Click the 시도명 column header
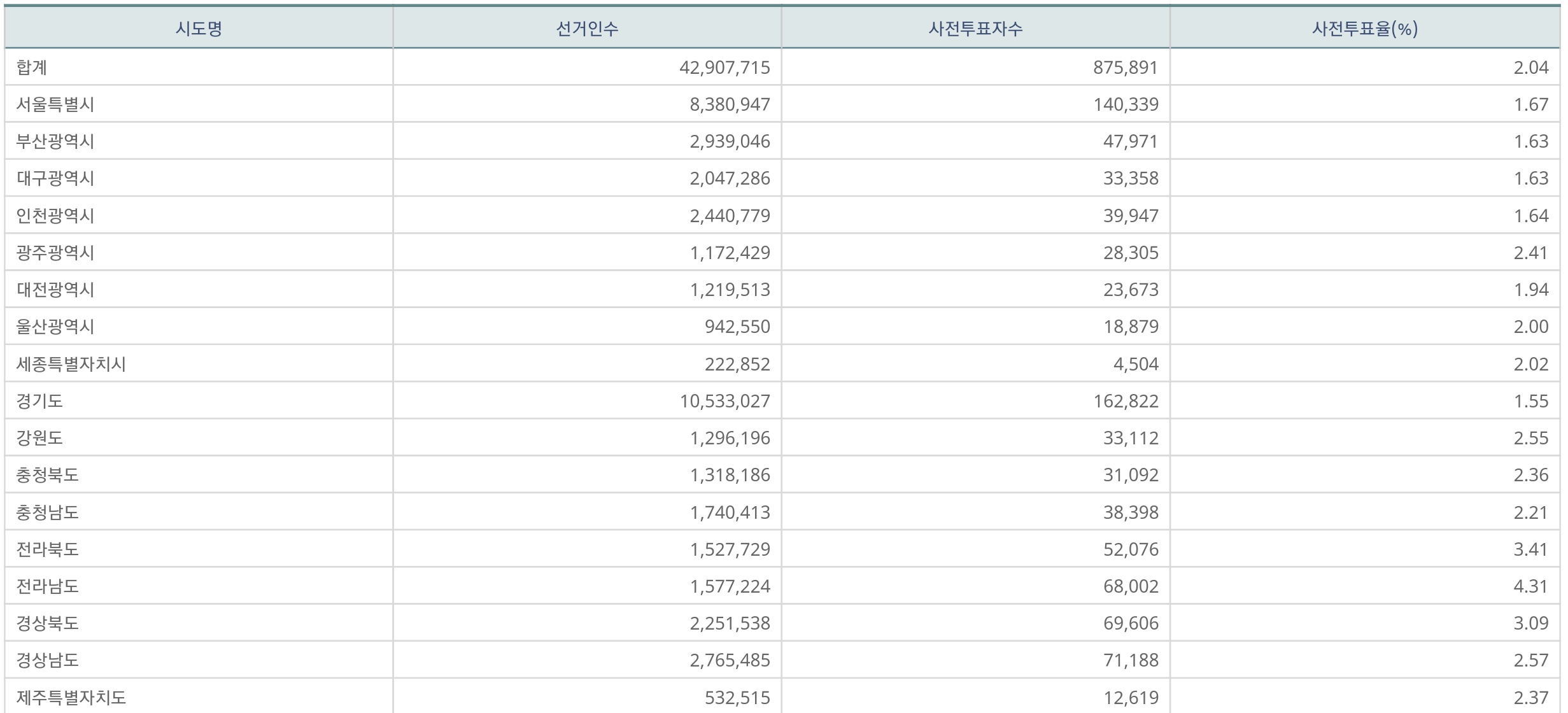The width and height of the screenshot is (1568, 713). (x=199, y=29)
